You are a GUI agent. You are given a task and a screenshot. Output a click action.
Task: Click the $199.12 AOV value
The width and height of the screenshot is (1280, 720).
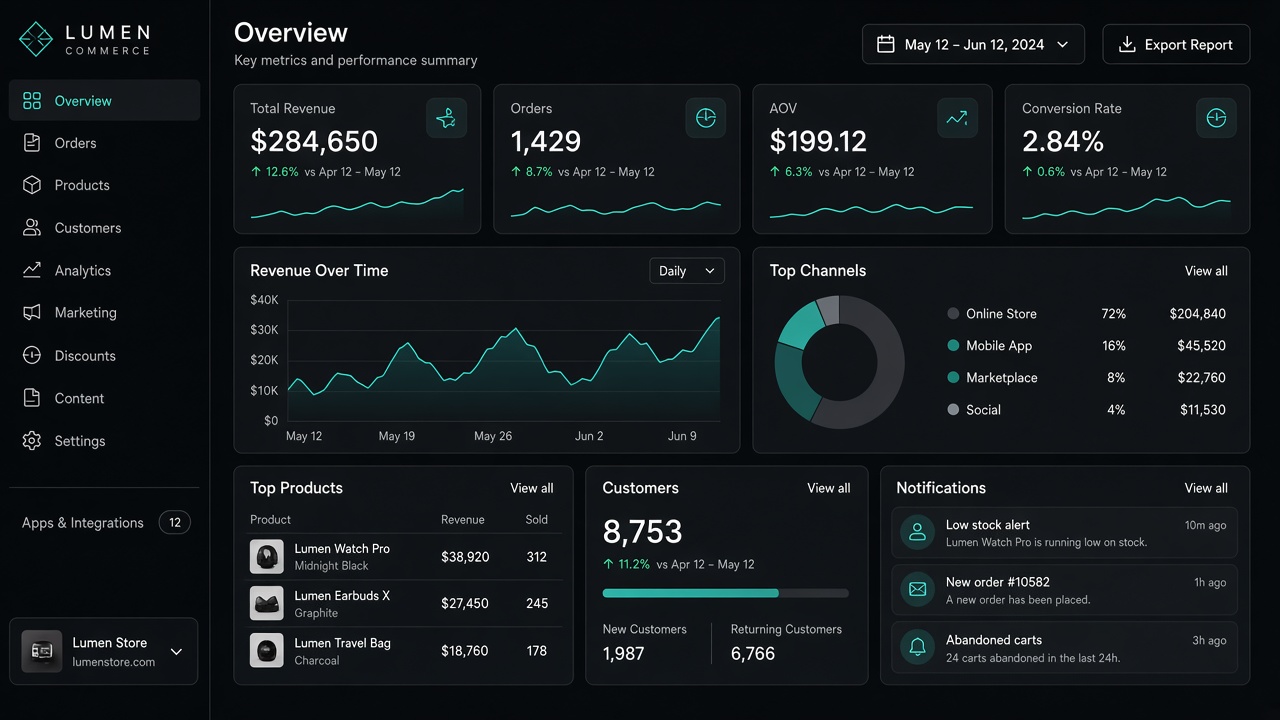818,141
